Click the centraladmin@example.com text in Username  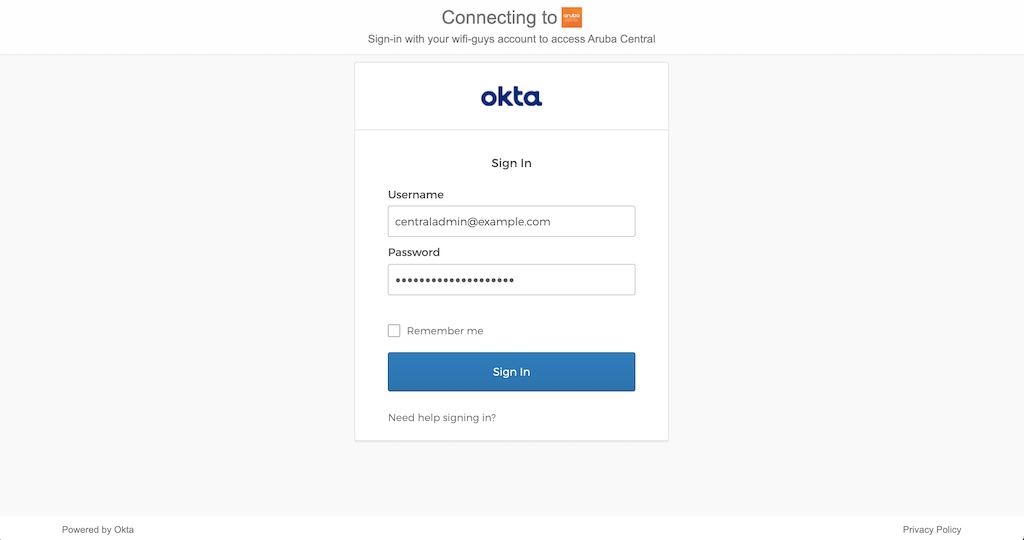coord(473,221)
